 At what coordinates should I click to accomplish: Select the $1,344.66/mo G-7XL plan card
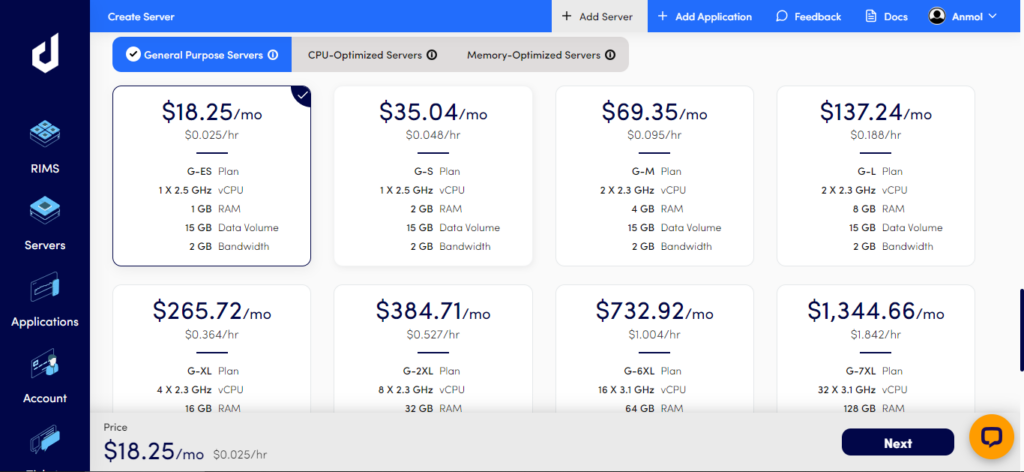click(876, 349)
